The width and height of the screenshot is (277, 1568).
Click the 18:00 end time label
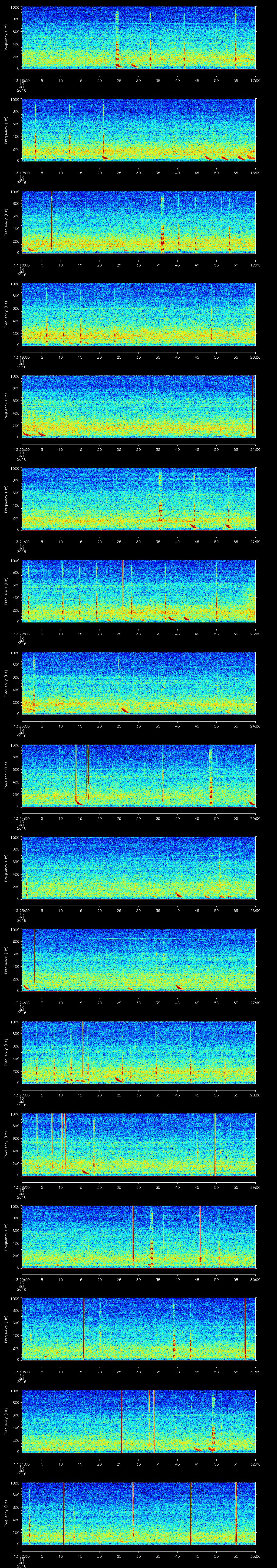[x=255, y=173]
